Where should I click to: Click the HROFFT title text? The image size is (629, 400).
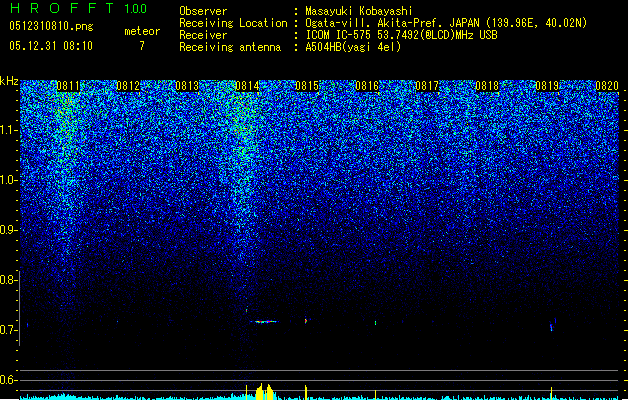(62, 8)
